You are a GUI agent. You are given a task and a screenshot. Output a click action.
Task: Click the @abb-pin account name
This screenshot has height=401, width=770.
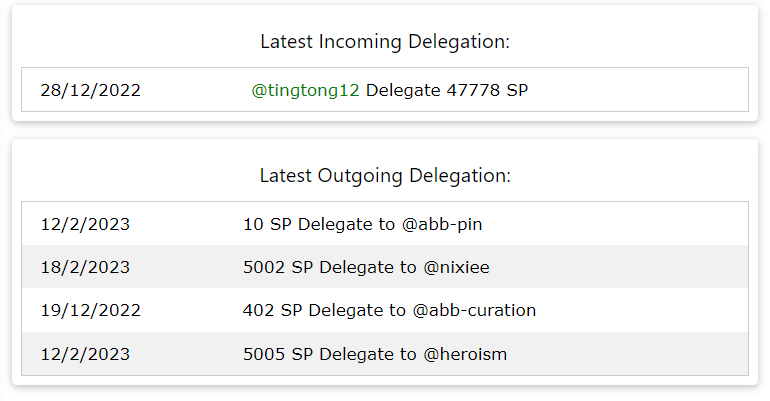442,224
